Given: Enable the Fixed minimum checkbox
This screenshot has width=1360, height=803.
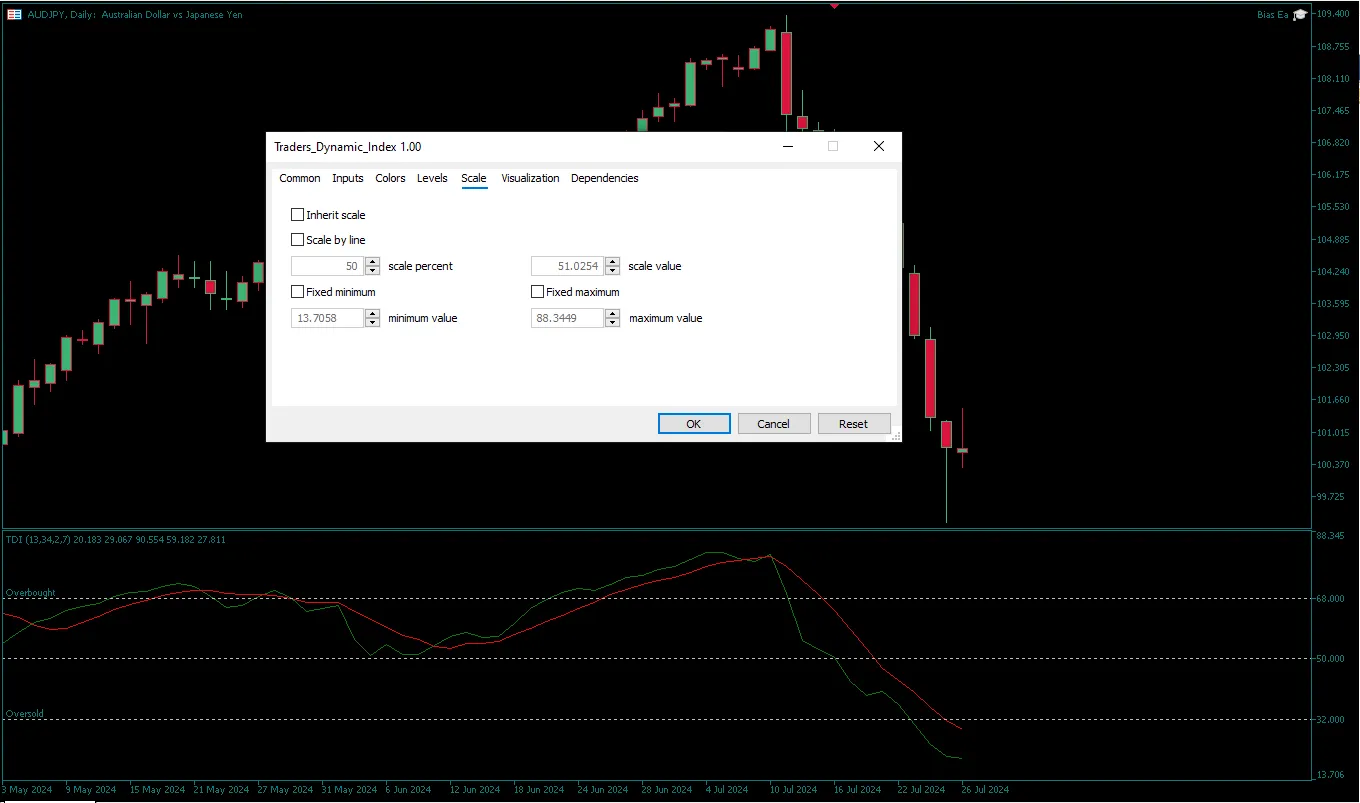Looking at the screenshot, I should [x=298, y=292].
